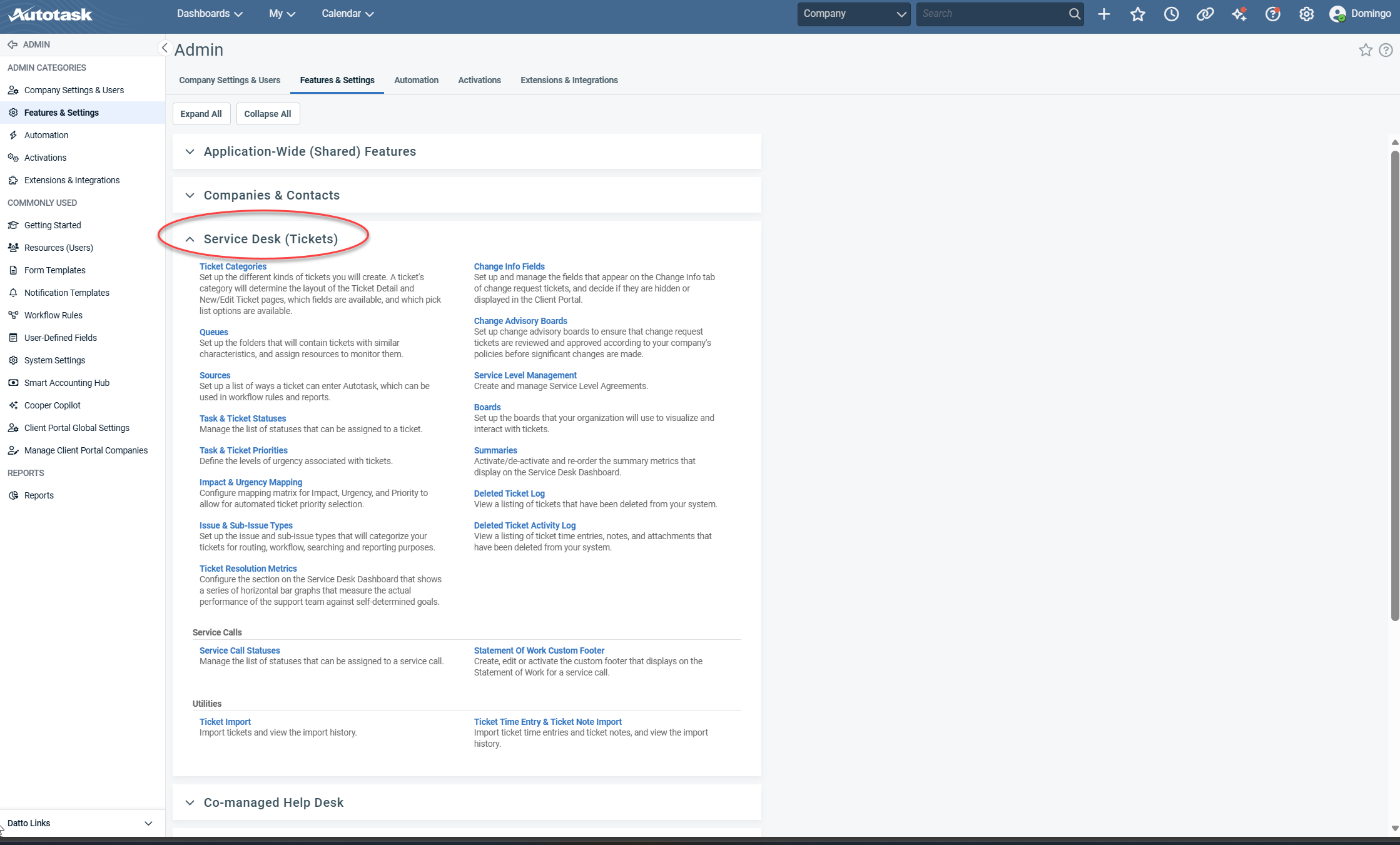Open the Company search scope dropdown
Image resolution: width=1400 pixels, height=845 pixels.
click(901, 13)
